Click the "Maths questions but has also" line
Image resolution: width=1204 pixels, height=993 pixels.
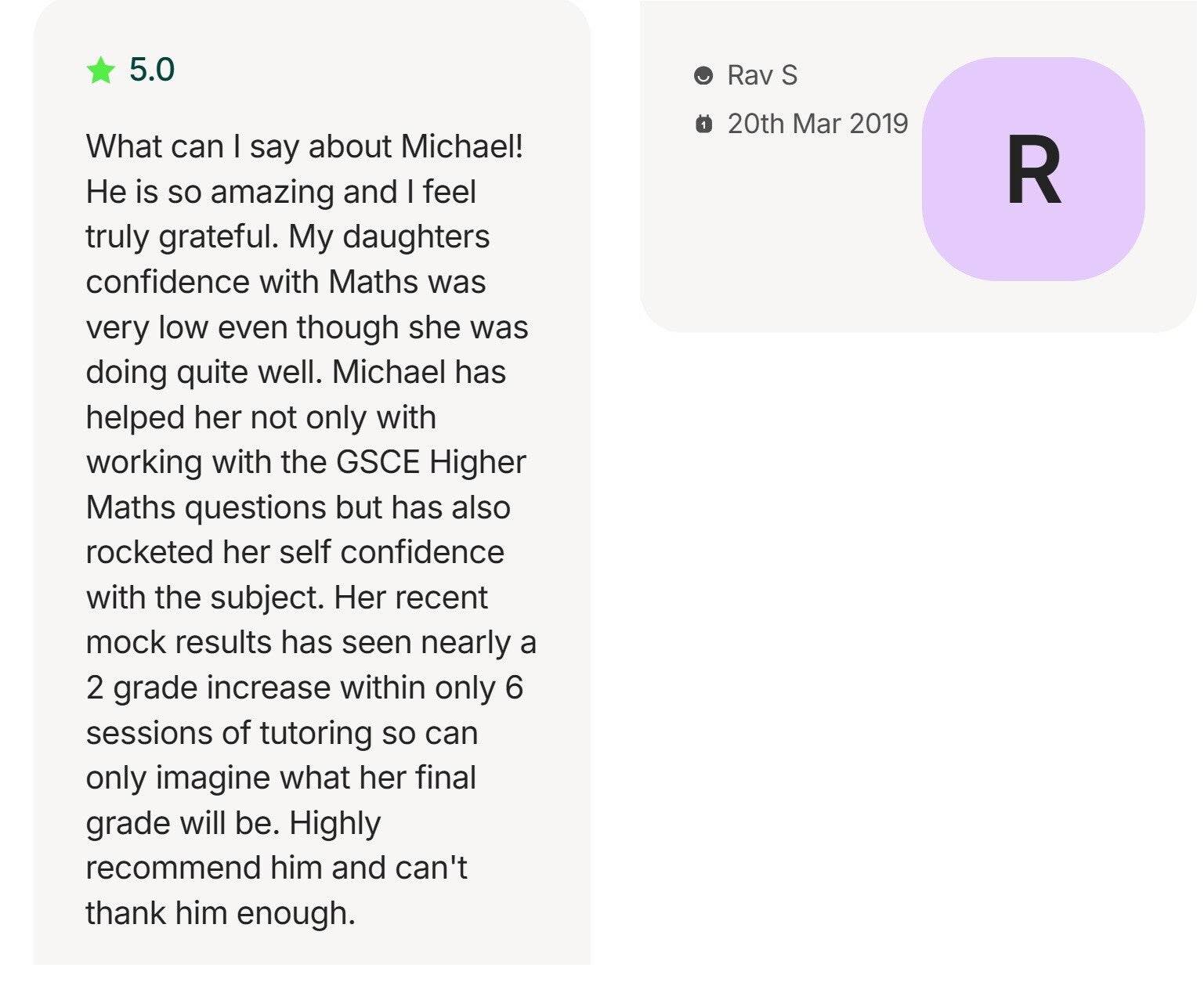(x=298, y=507)
